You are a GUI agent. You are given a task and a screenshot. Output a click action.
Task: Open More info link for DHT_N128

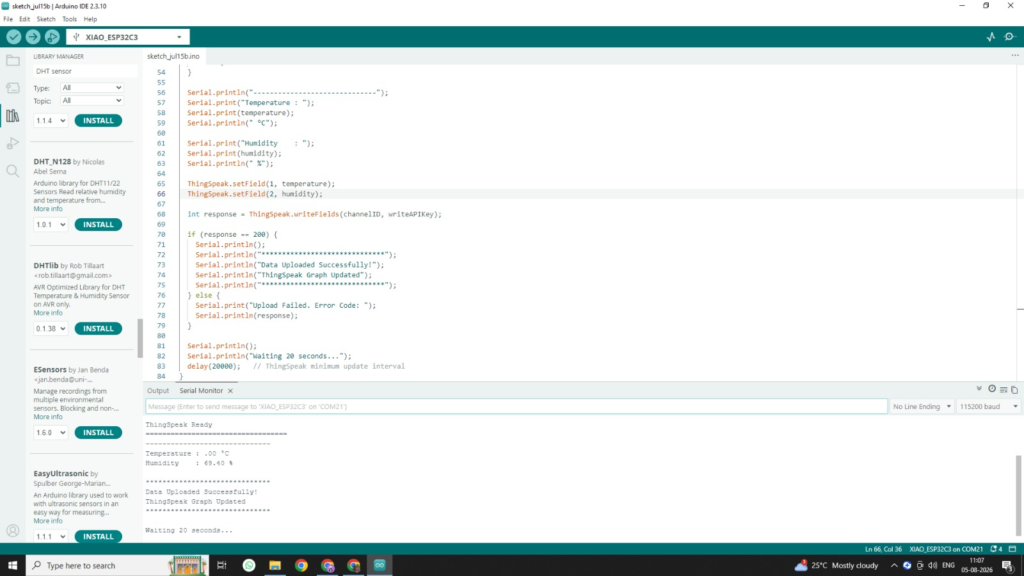tap(48, 209)
